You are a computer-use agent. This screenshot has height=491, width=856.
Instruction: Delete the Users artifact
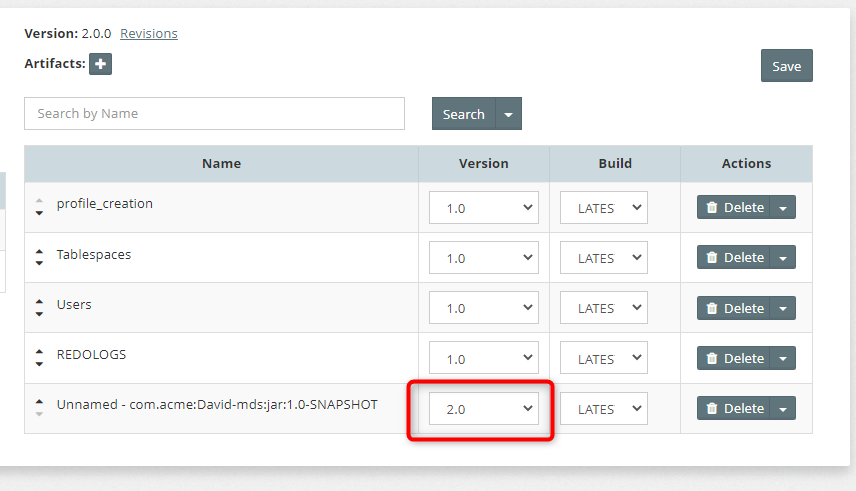tap(734, 309)
